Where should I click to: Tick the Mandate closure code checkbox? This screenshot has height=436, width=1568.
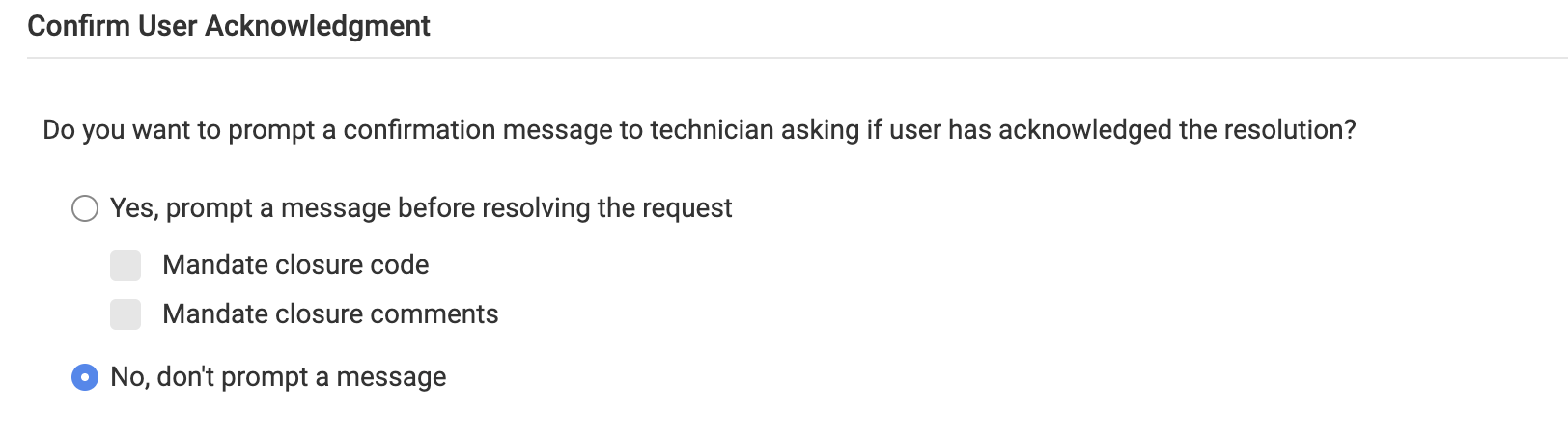coord(126,265)
